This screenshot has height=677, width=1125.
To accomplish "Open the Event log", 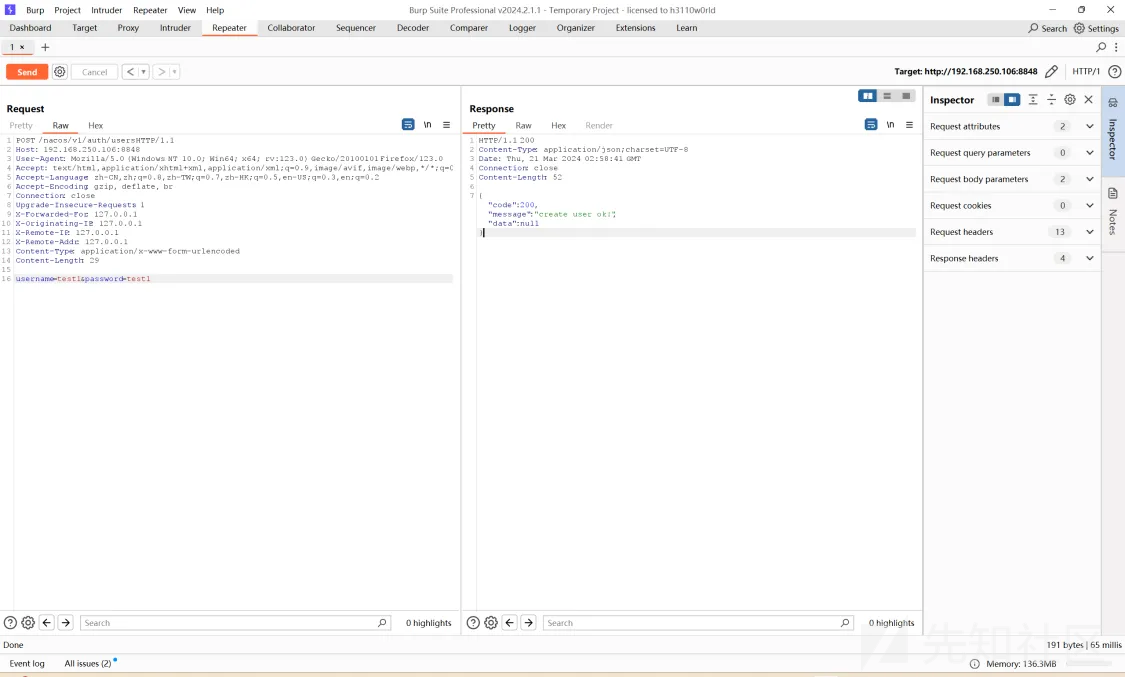I will point(27,663).
